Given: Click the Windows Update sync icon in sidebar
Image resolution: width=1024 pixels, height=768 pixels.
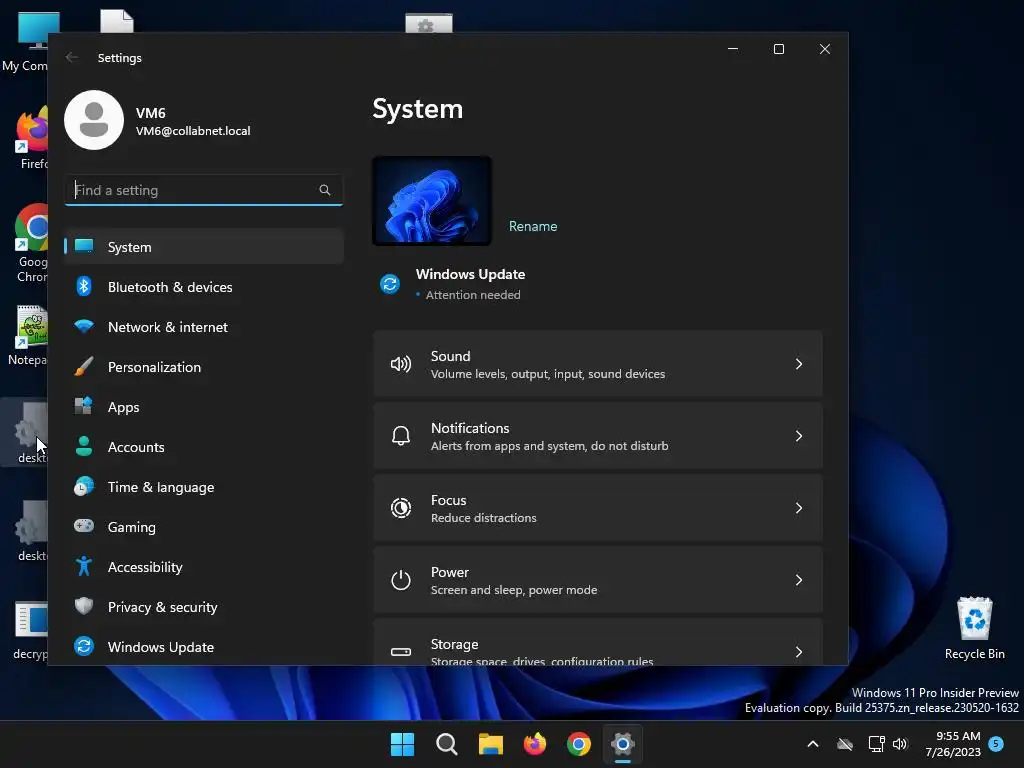Looking at the screenshot, I should pyautogui.click(x=84, y=646).
